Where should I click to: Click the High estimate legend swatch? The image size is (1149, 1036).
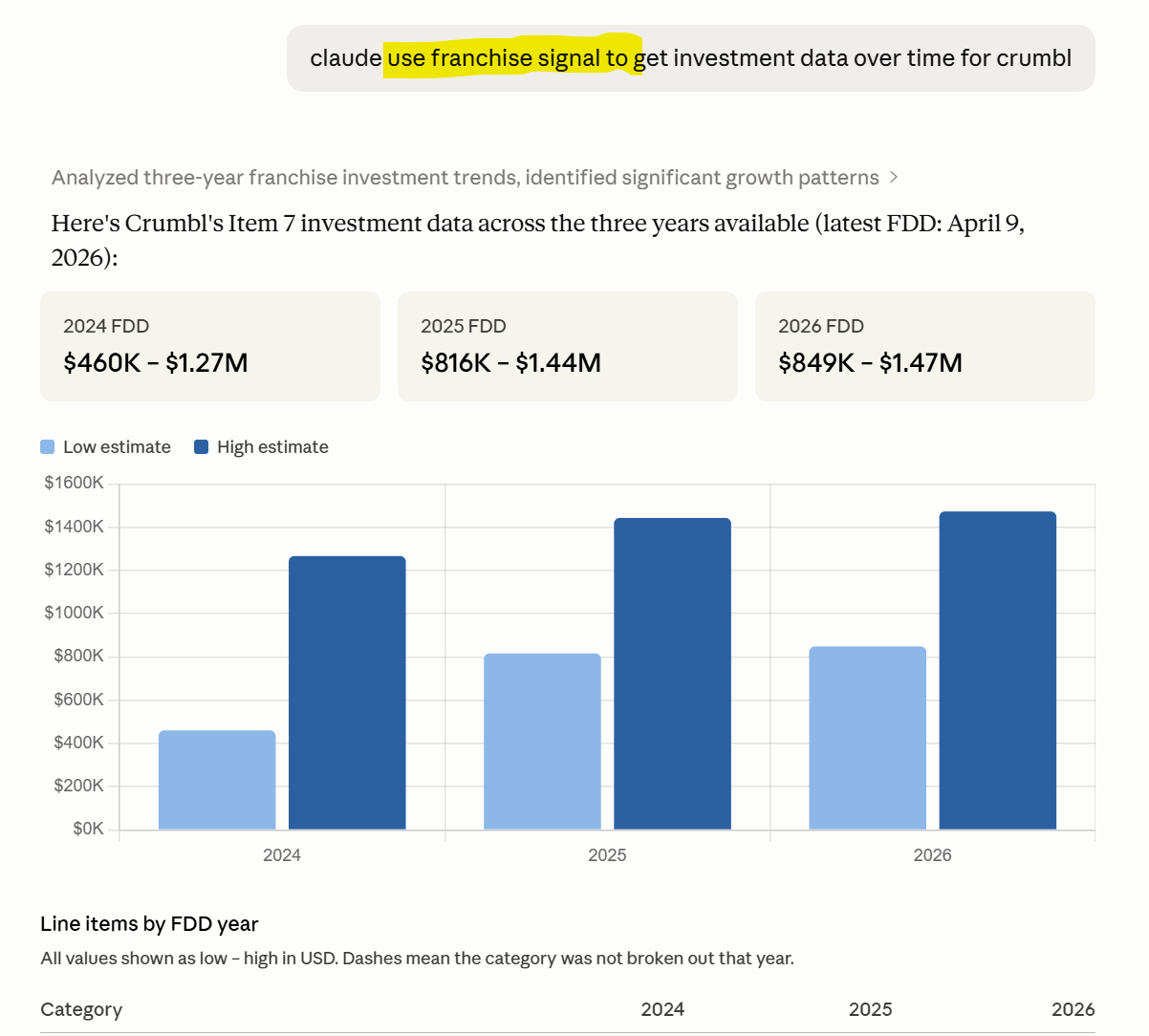(202, 447)
